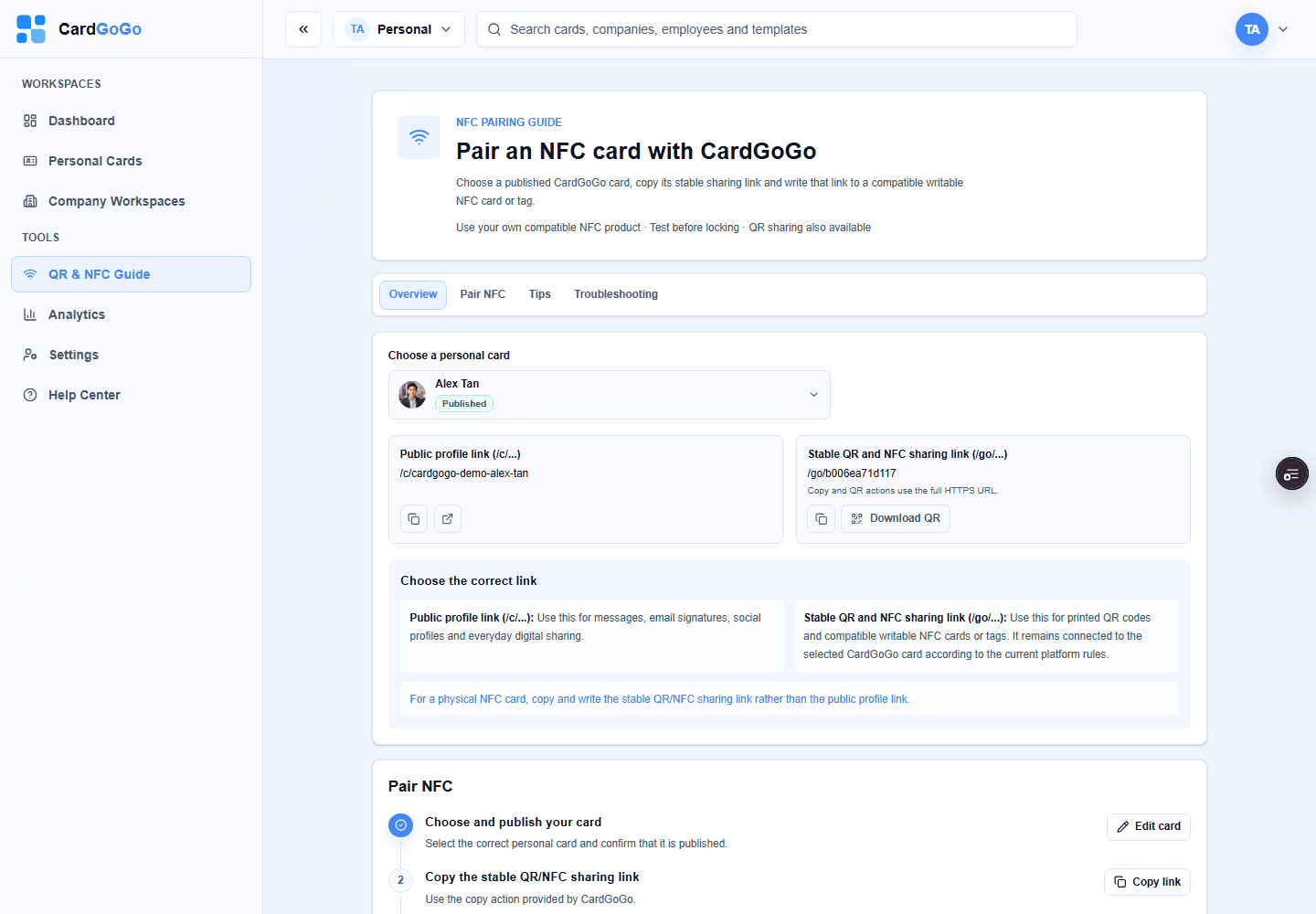Switch to the Tips tab
This screenshot has width=1316, height=914.
pos(540,294)
